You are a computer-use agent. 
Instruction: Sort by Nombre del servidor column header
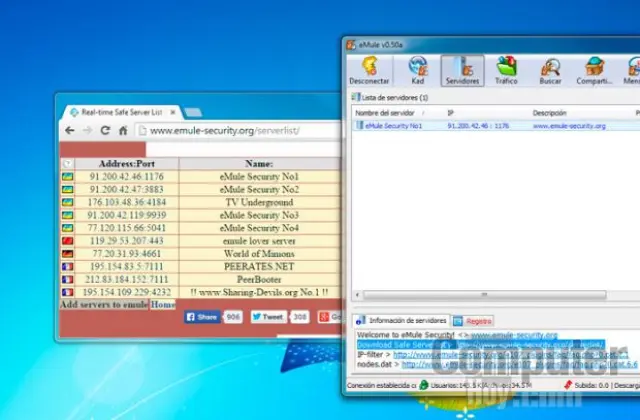pos(385,113)
